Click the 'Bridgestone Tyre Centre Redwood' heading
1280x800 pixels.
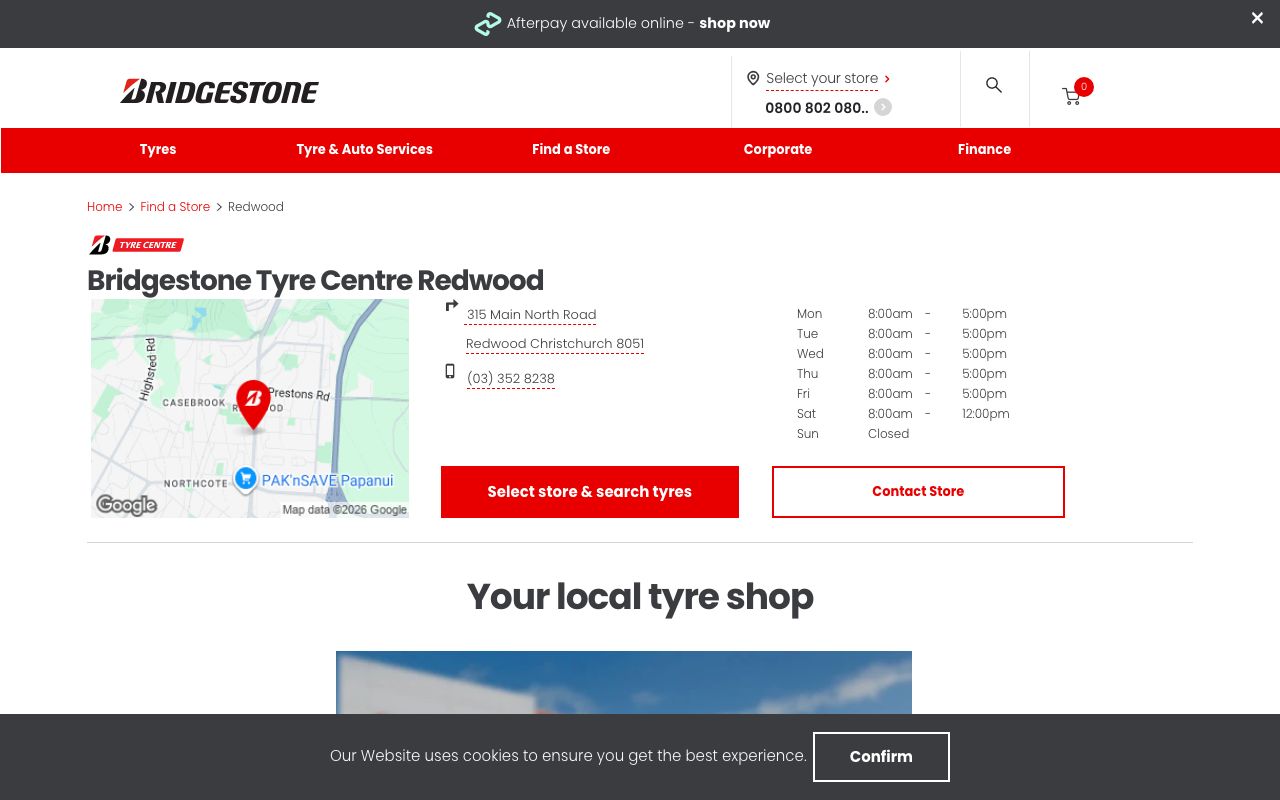click(x=315, y=280)
